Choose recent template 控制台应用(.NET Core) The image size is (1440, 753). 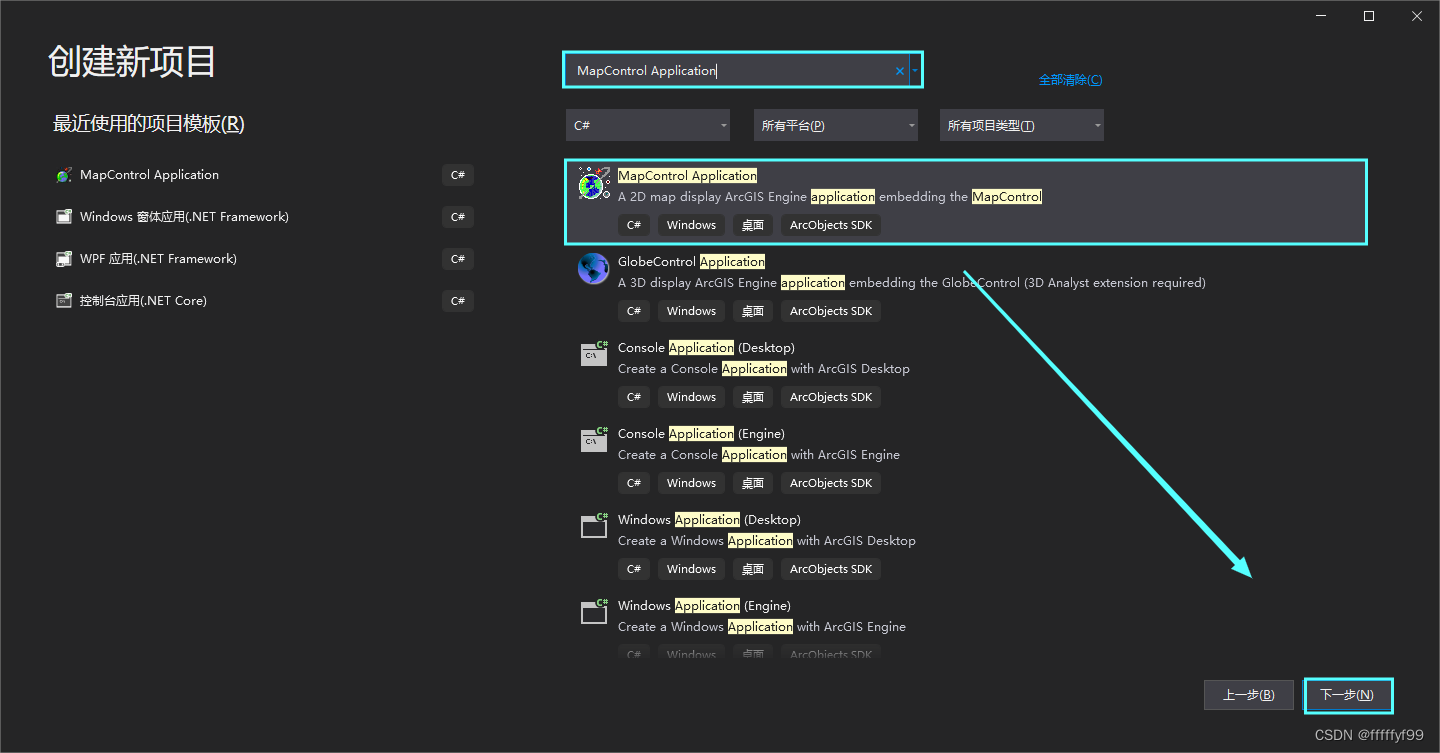[264, 301]
